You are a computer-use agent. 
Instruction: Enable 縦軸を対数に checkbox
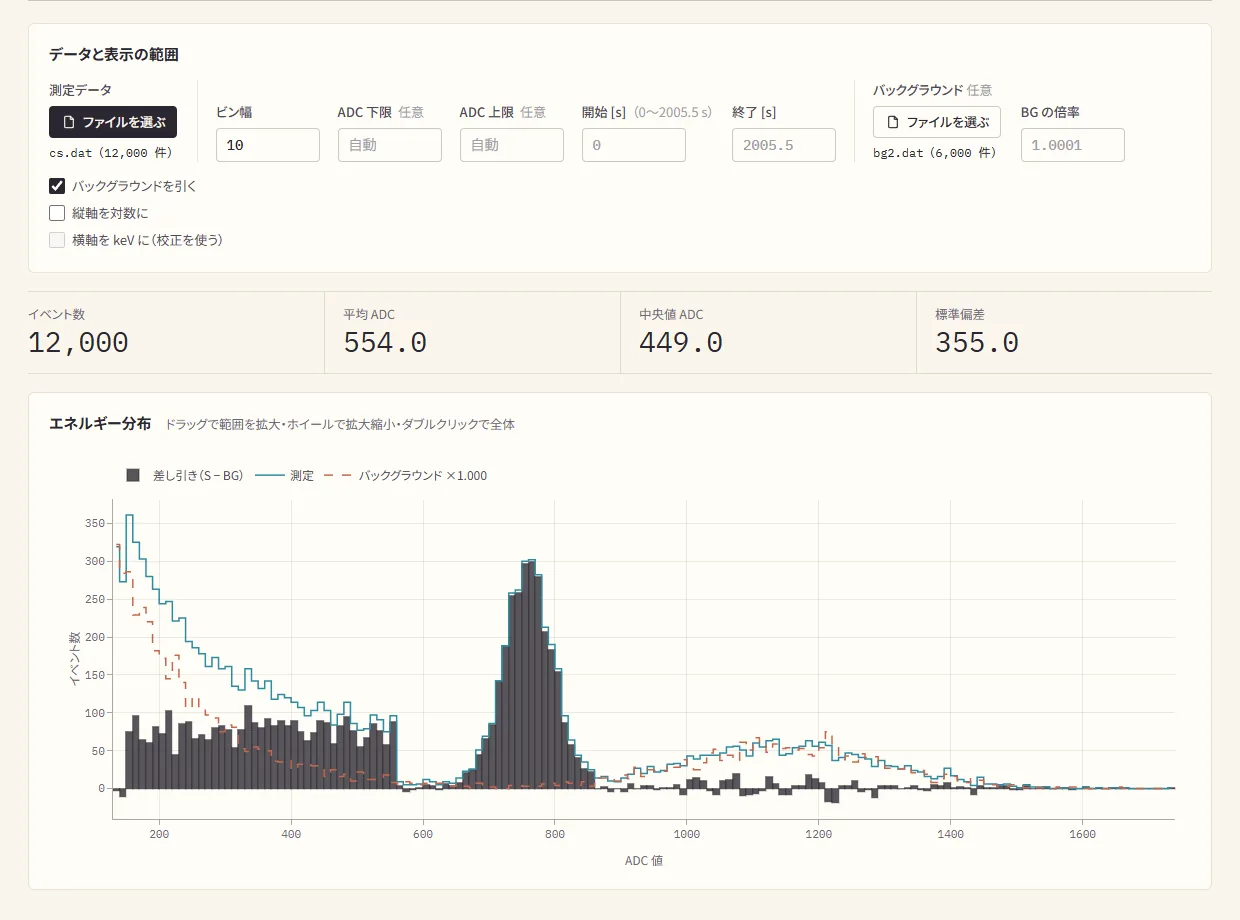pyautogui.click(x=57, y=213)
